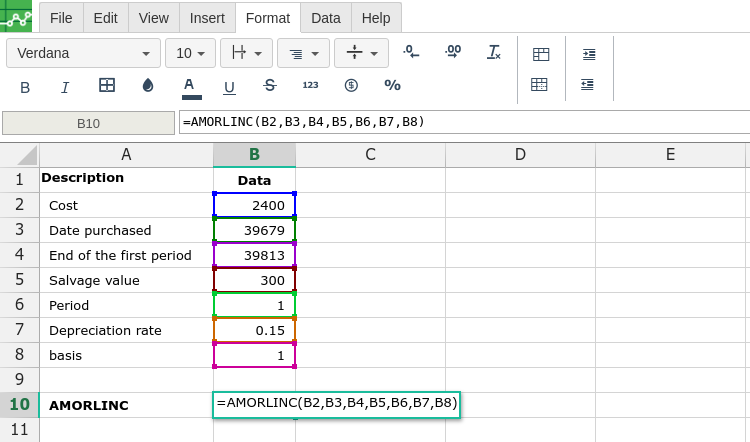Apply currency format icon

tap(351, 86)
